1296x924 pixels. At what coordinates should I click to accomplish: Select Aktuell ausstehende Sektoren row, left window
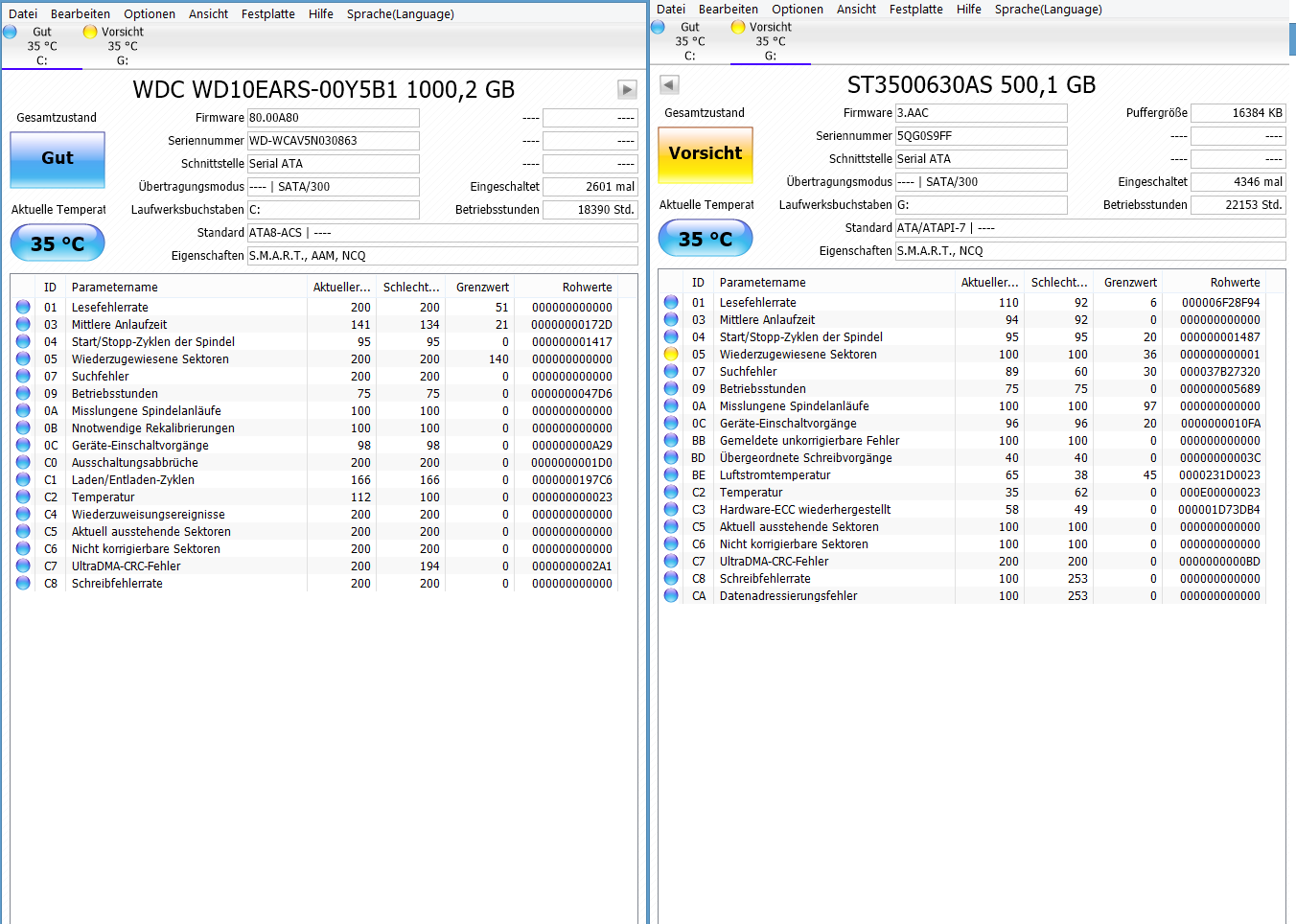pos(313,532)
